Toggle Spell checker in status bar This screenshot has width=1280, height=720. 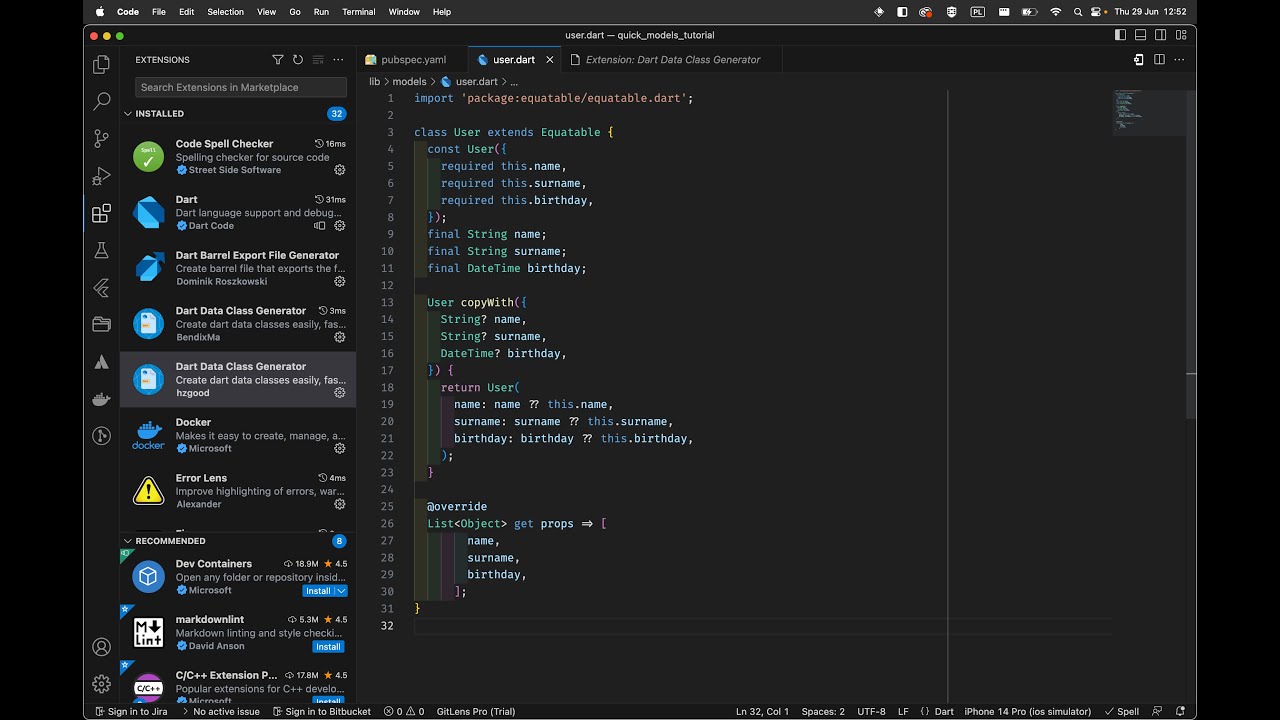click(1122, 712)
